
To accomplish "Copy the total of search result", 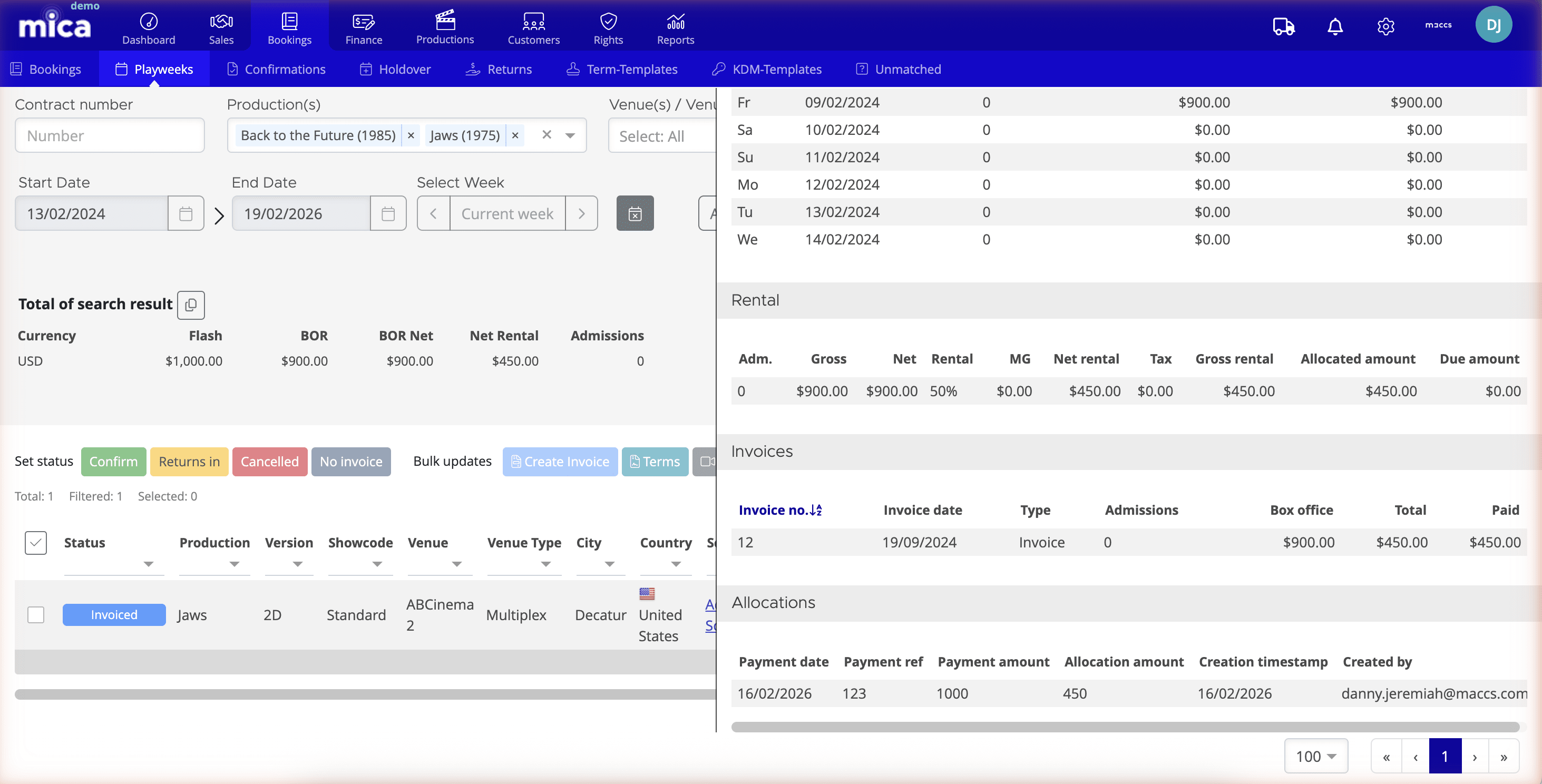I will click(x=190, y=305).
